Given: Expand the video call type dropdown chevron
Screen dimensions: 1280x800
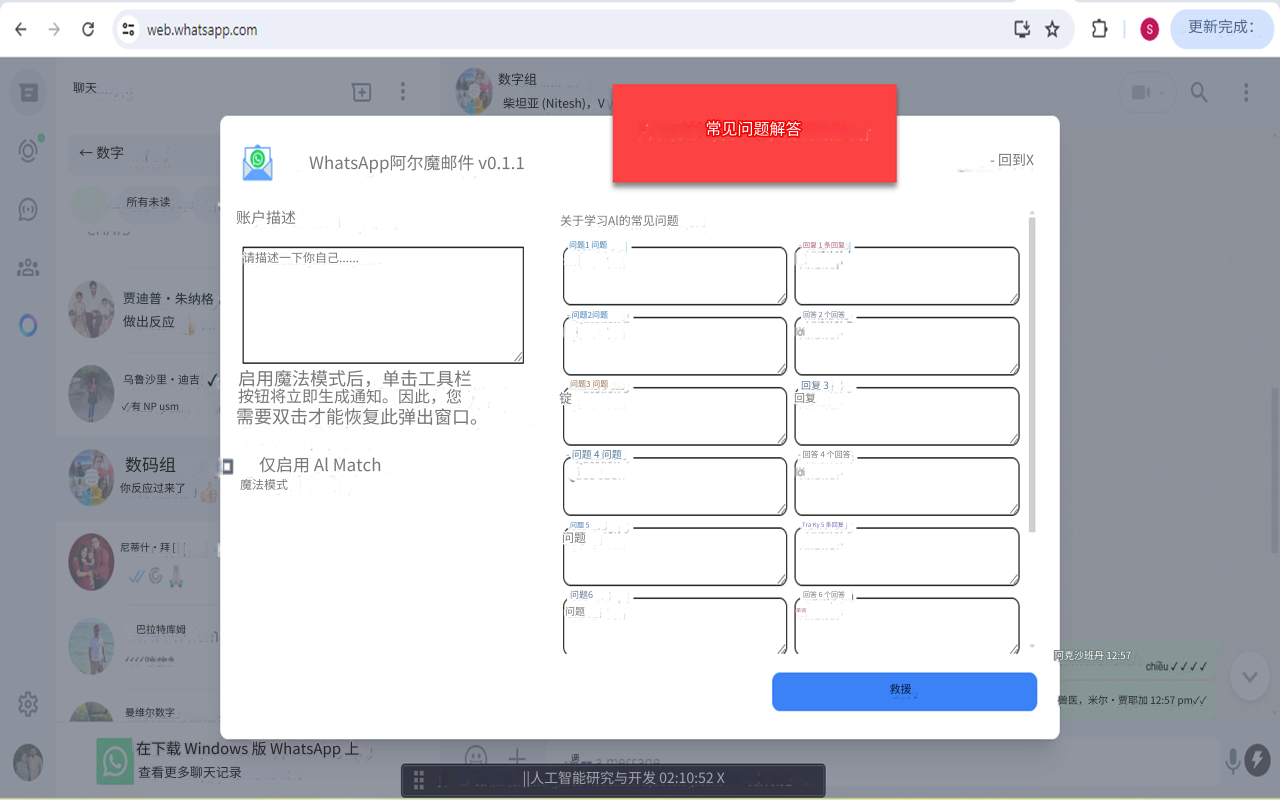Looking at the screenshot, I should tap(1162, 92).
